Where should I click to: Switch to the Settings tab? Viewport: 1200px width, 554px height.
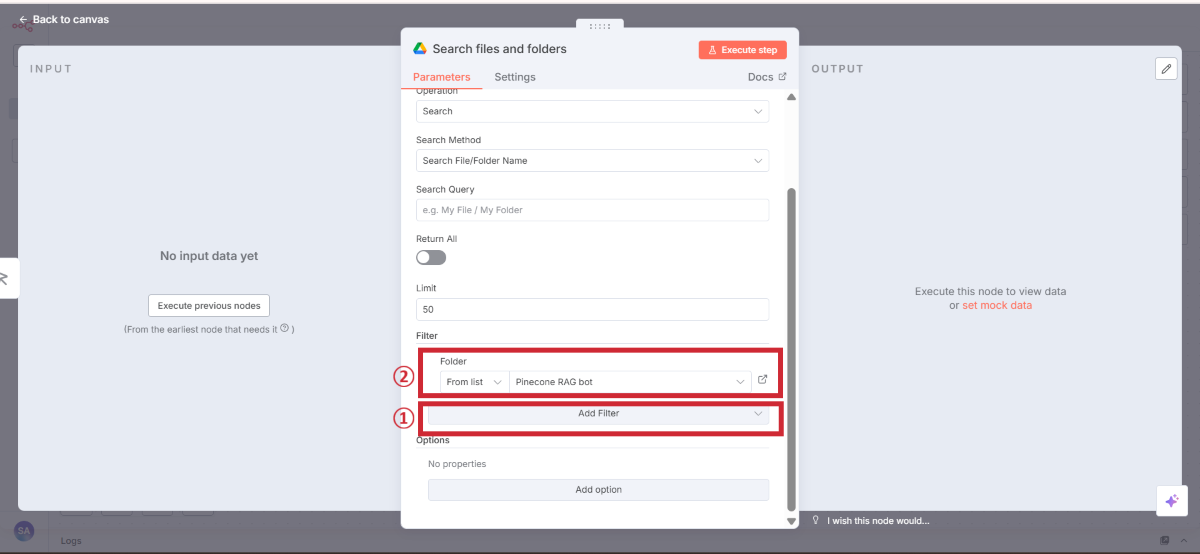coord(515,77)
